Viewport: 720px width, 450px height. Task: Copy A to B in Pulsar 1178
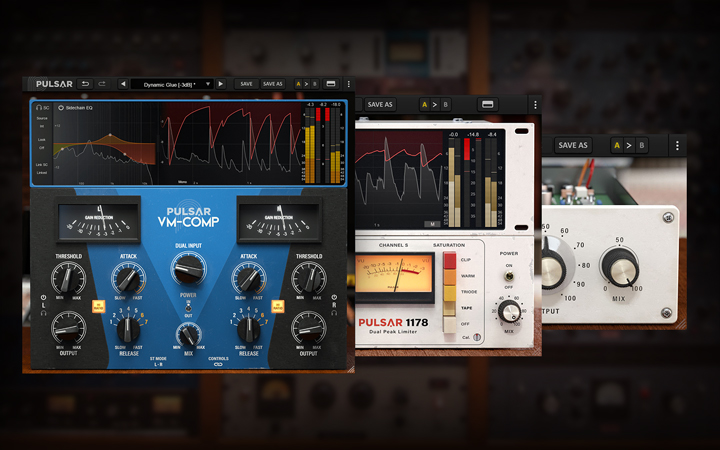coord(435,105)
